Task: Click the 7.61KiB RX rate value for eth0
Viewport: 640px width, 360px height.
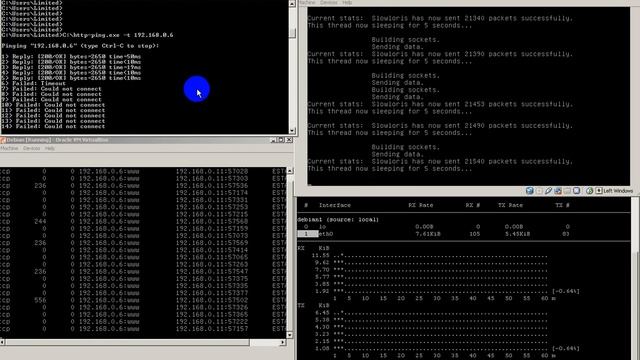Action: point(428,234)
